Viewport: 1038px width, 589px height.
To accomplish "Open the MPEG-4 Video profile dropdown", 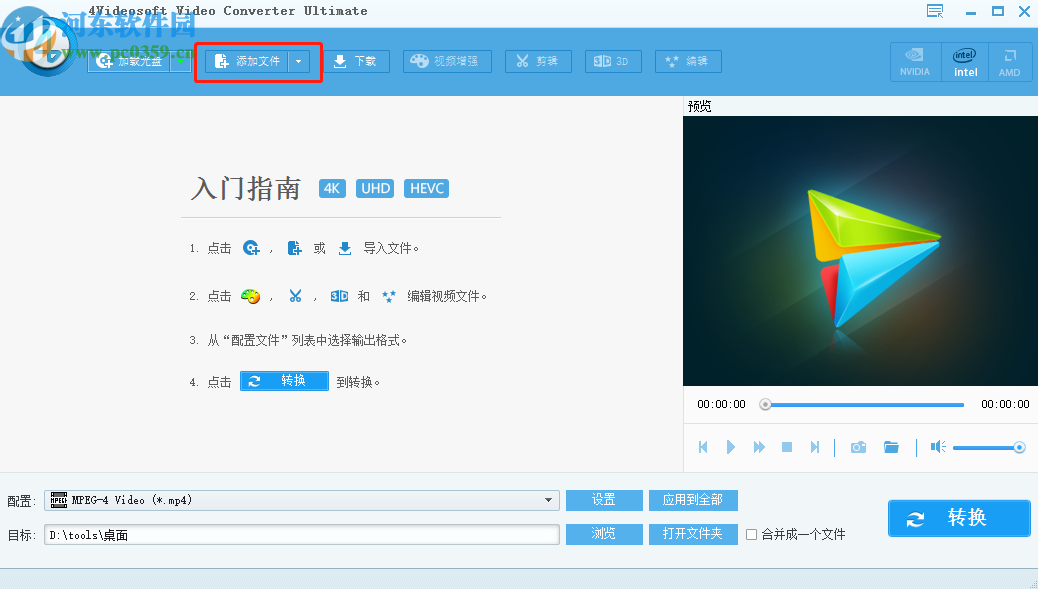I will point(547,500).
